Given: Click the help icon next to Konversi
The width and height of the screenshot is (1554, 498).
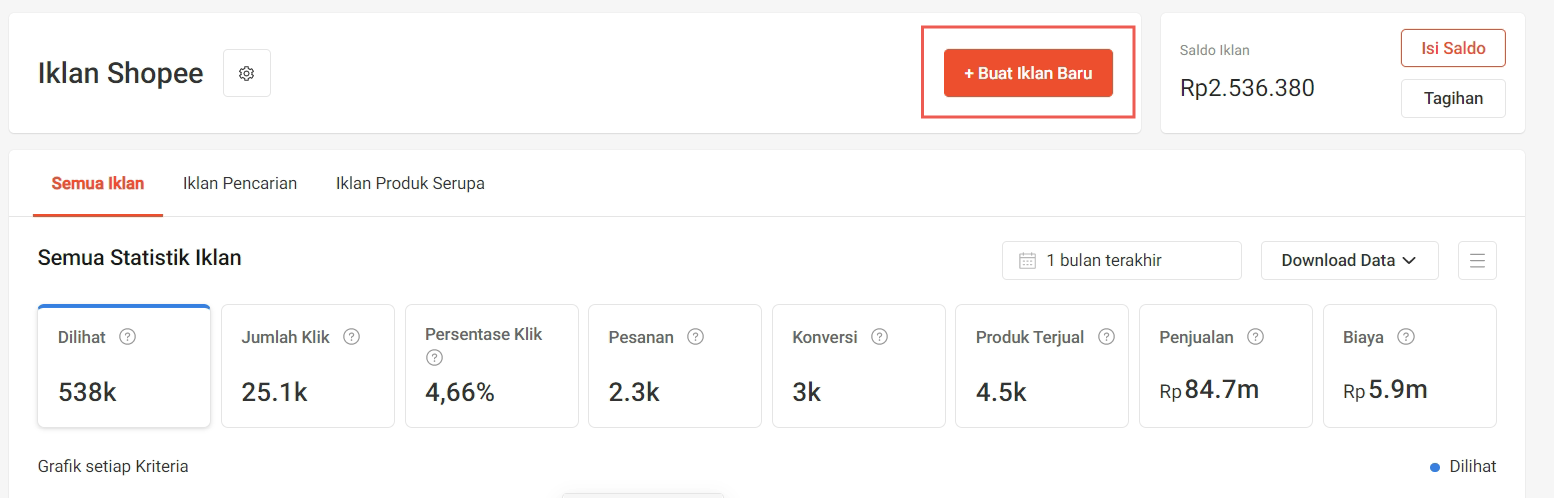Looking at the screenshot, I should click(879, 337).
